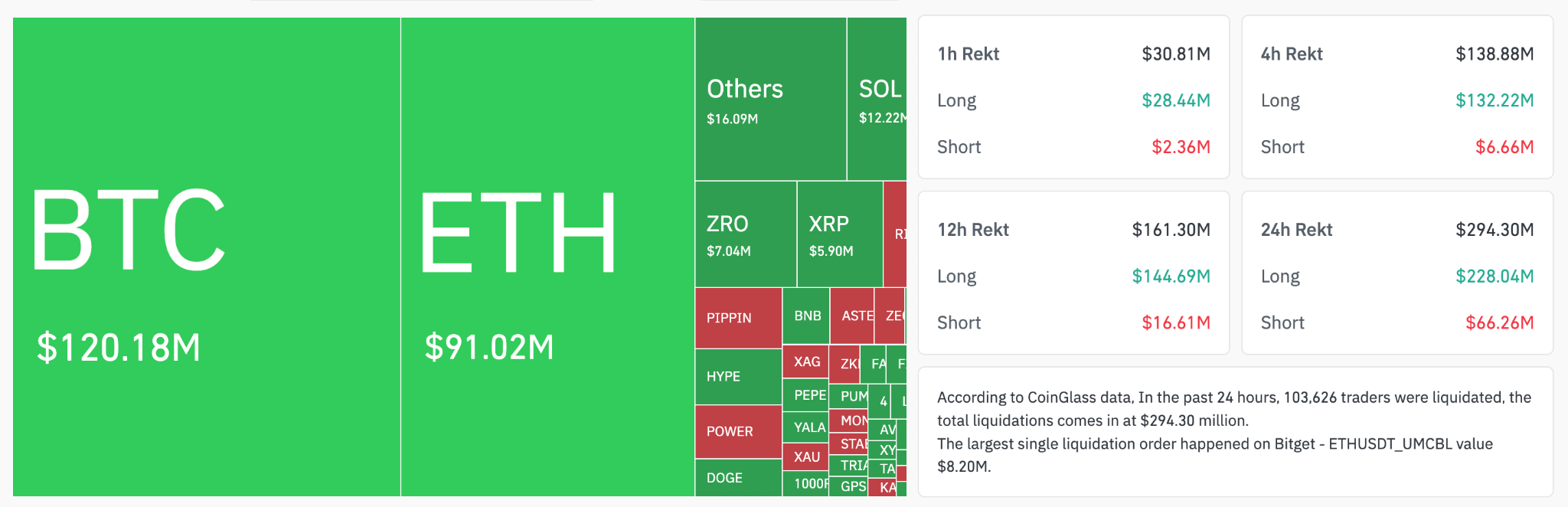This screenshot has width=1568, height=507.
Task: Open the Others $16.09M tile
Action: (770, 100)
